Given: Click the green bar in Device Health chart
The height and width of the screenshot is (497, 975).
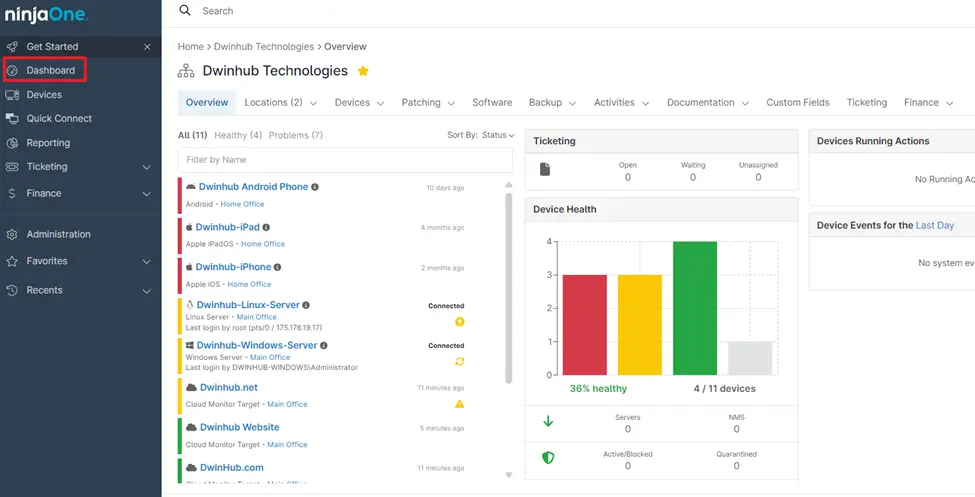Looking at the screenshot, I should pyautogui.click(x=695, y=309).
